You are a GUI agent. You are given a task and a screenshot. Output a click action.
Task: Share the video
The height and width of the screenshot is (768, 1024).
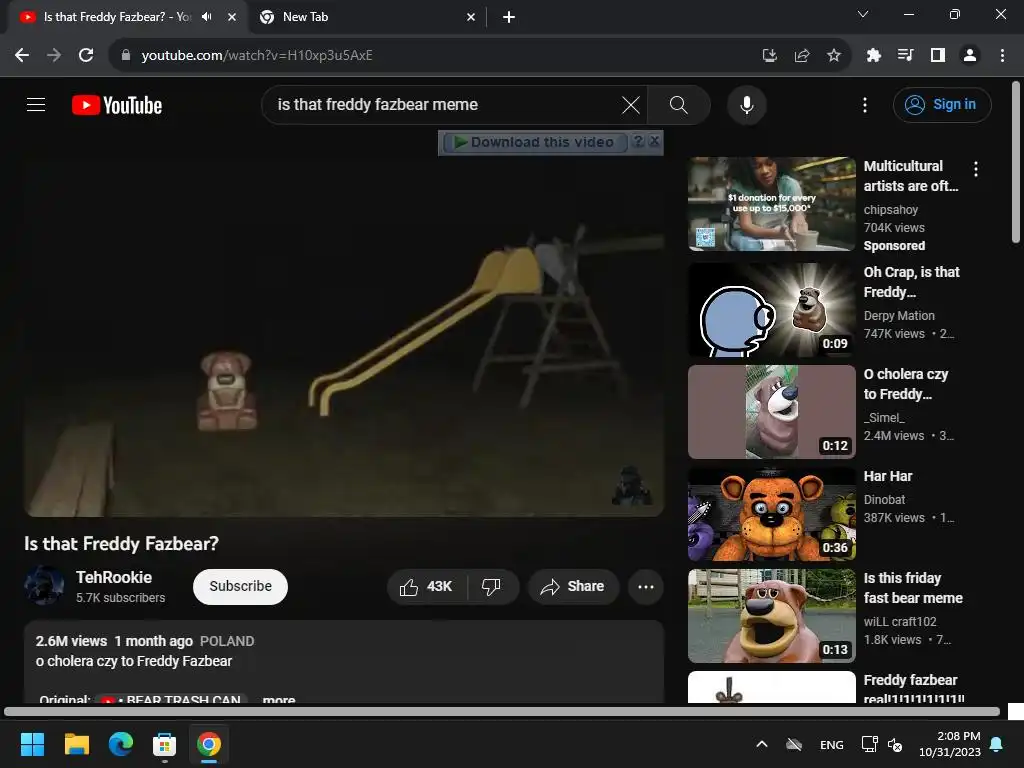(x=573, y=586)
